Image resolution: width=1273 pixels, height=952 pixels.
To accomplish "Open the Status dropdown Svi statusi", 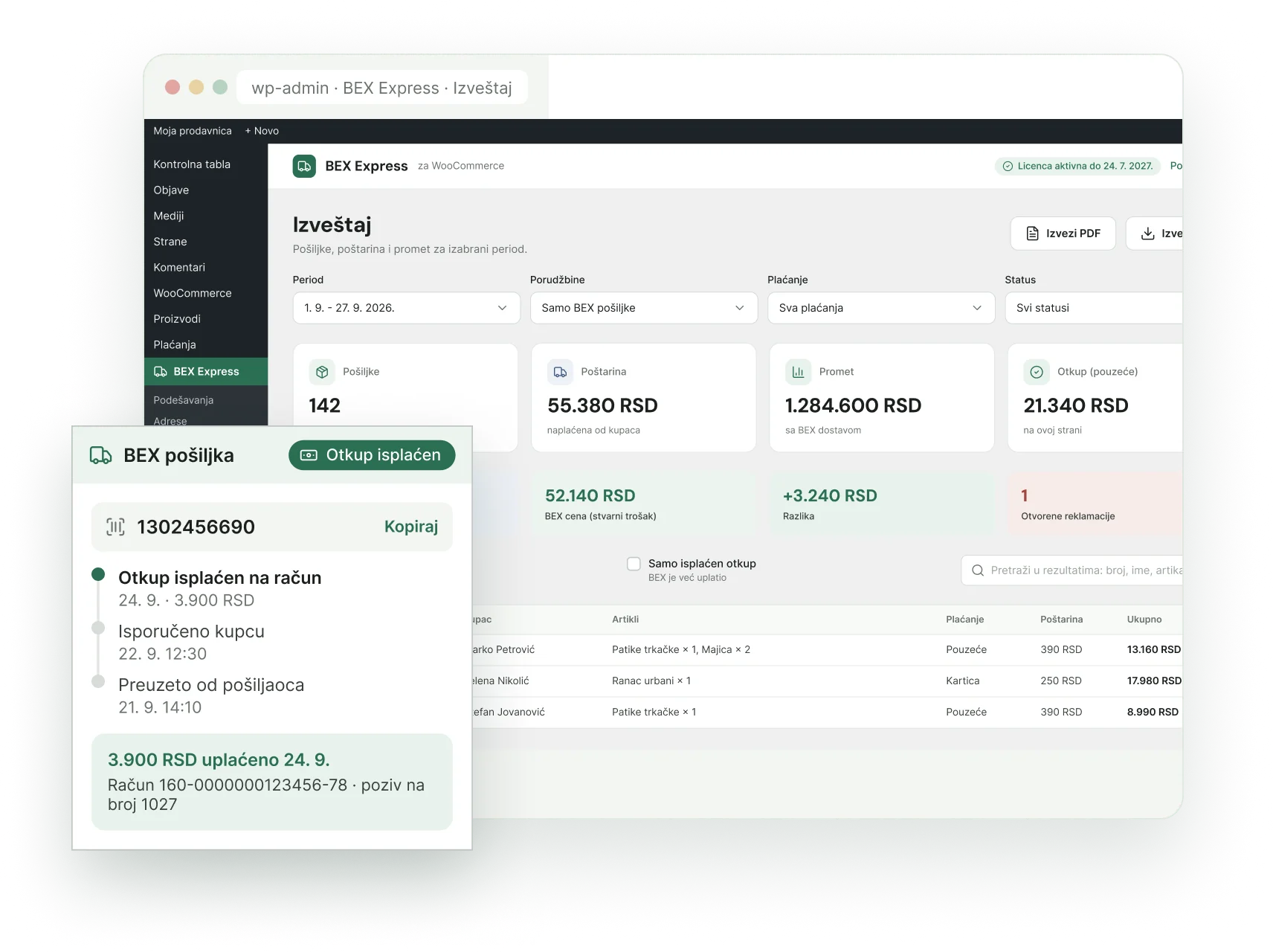I will tap(1094, 308).
